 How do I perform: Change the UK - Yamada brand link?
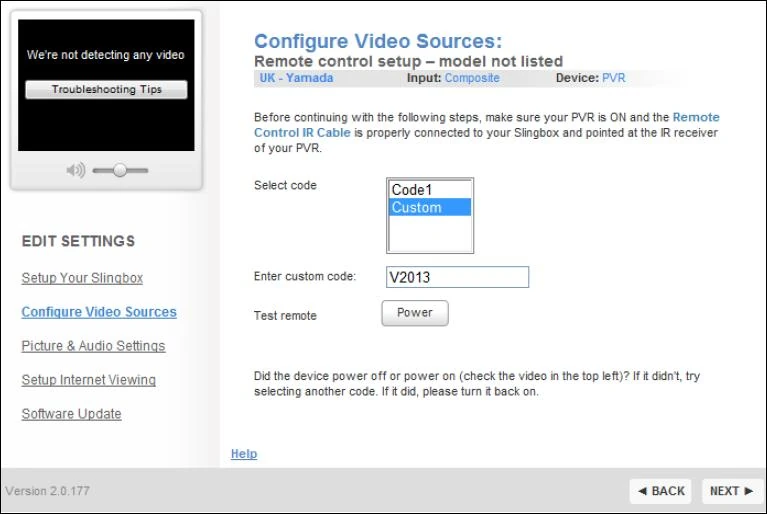(x=296, y=78)
